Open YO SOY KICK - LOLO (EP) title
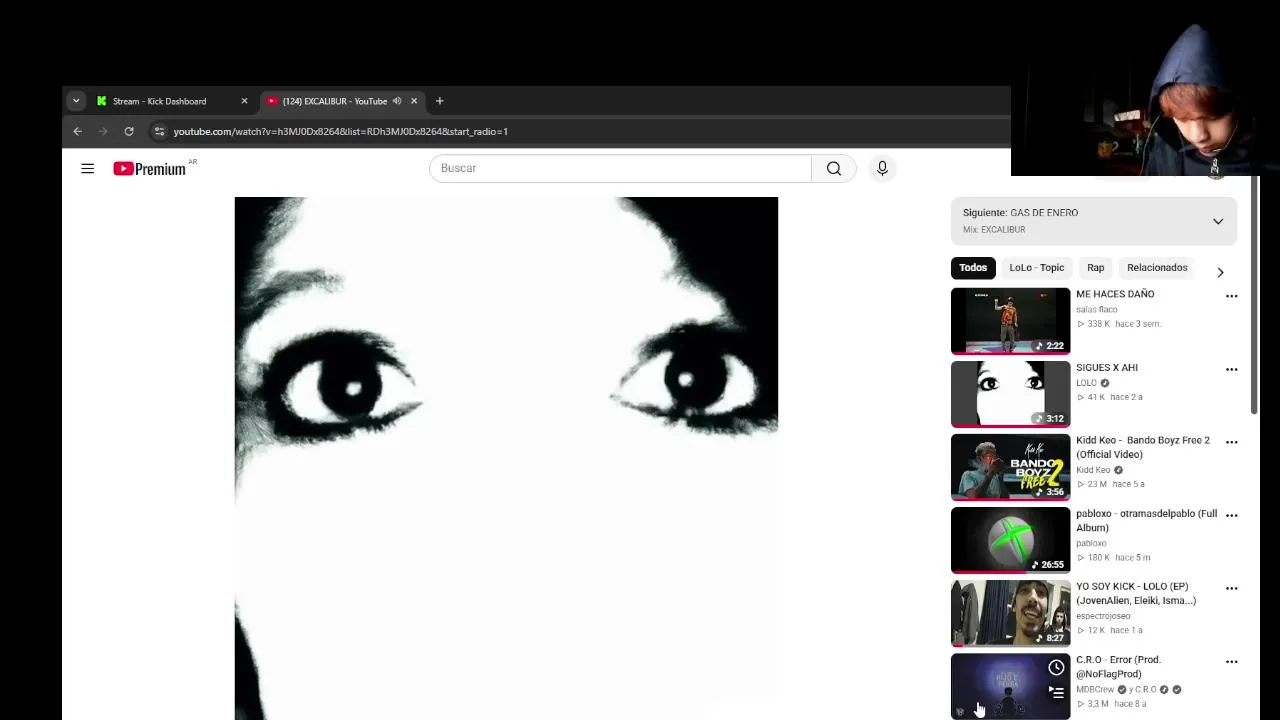This screenshot has width=1280, height=720. coord(1136,593)
